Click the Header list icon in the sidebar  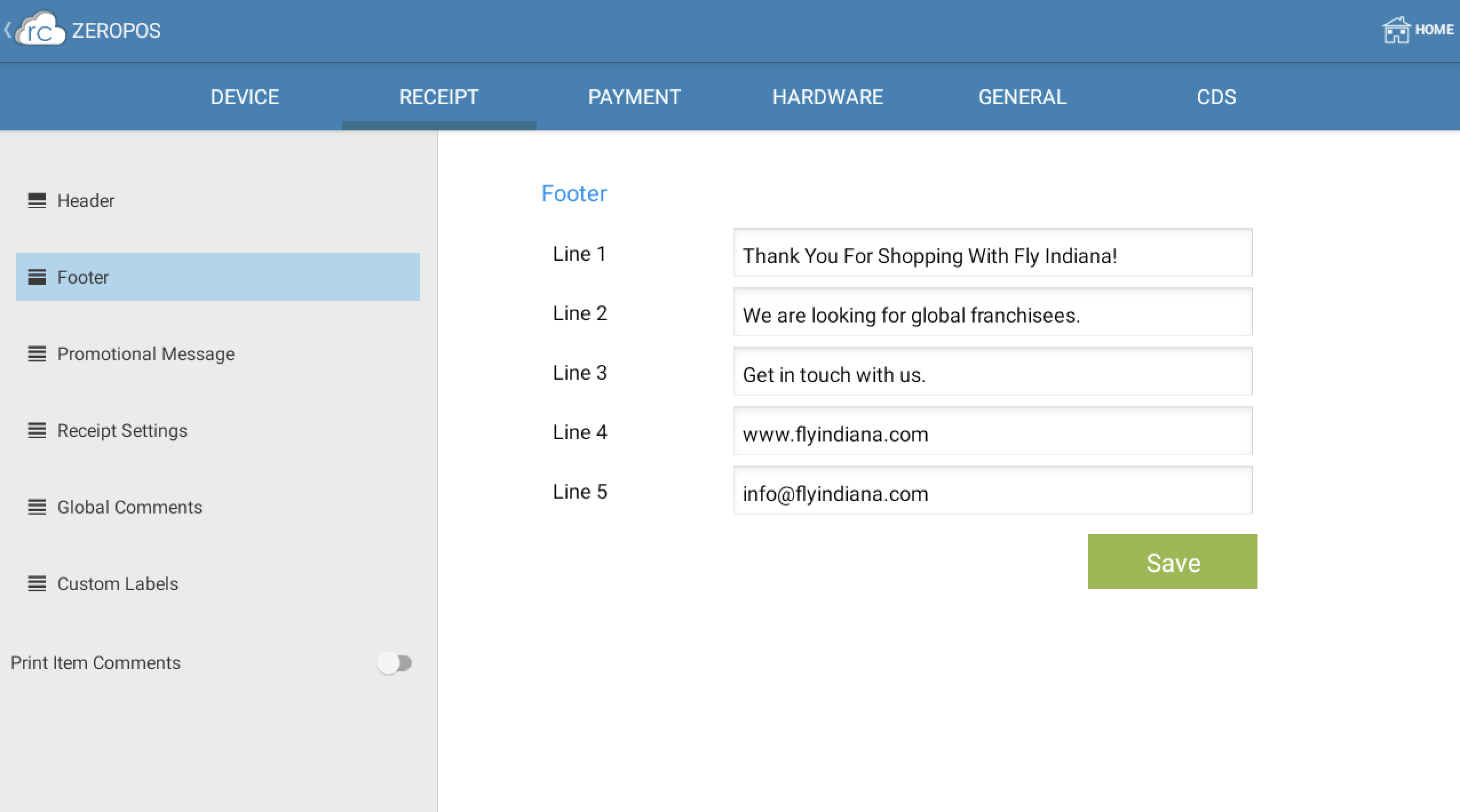(x=37, y=201)
